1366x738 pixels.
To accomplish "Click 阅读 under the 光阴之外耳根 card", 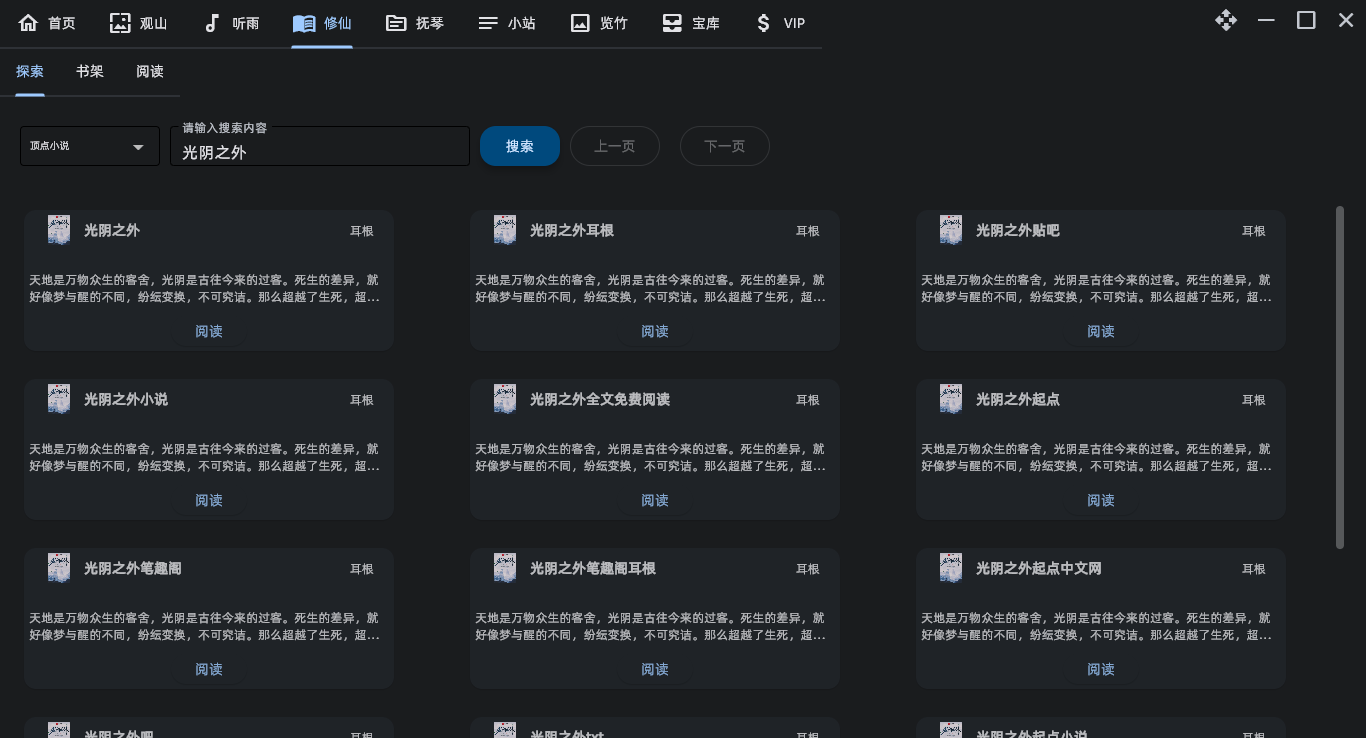I will pos(655,331).
